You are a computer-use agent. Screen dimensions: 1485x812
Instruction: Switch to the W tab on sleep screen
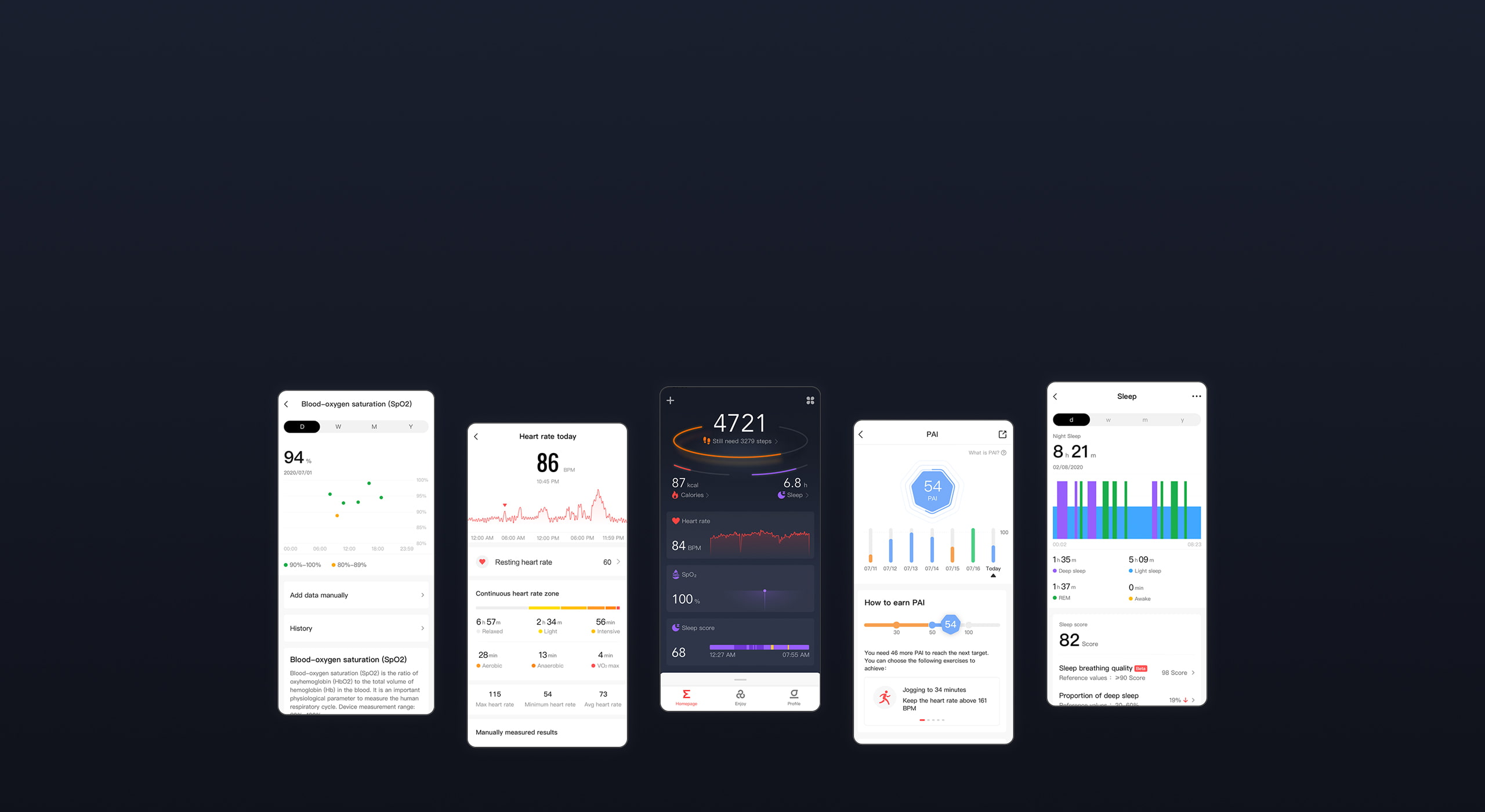[1108, 421]
